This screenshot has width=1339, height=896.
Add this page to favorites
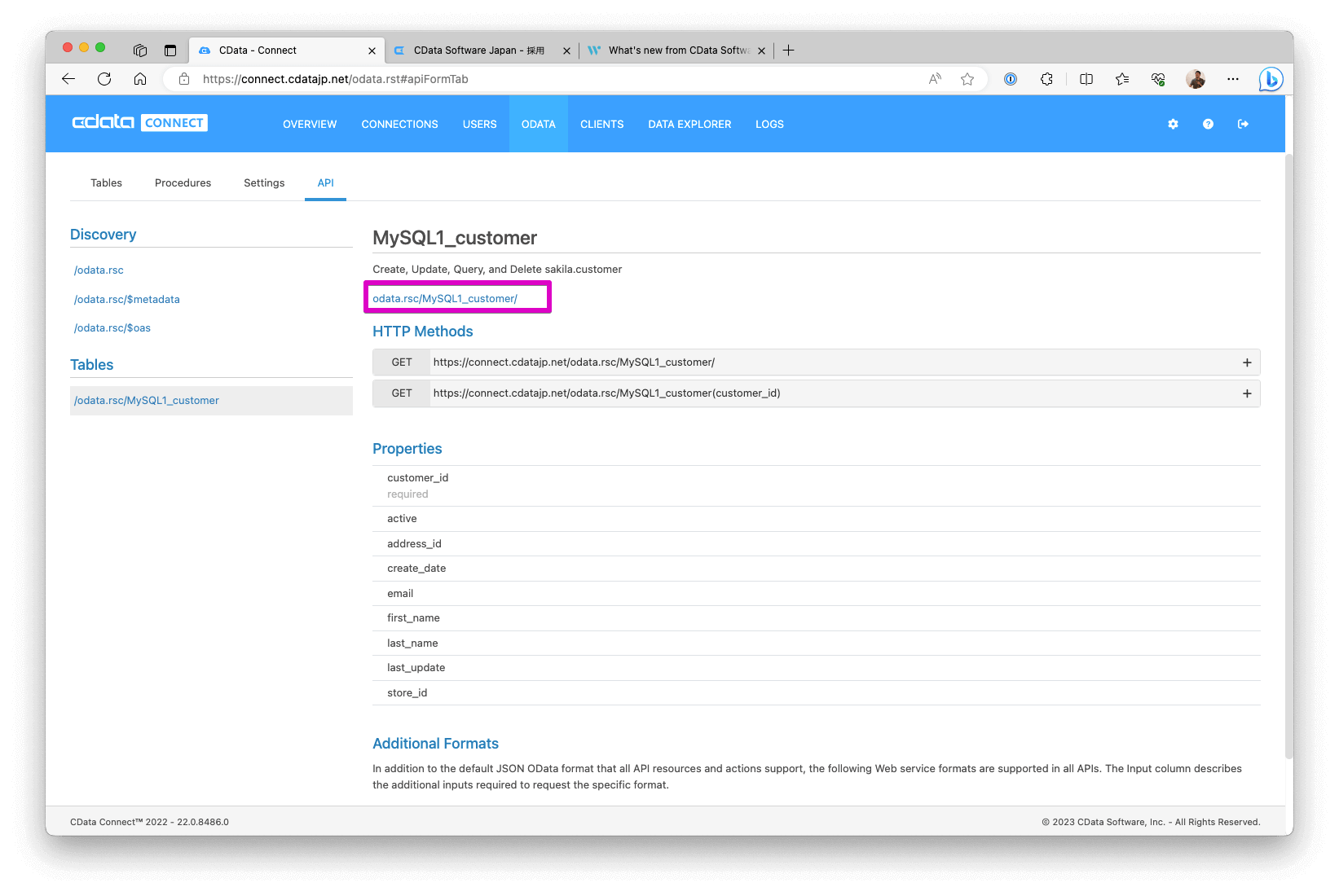967,79
